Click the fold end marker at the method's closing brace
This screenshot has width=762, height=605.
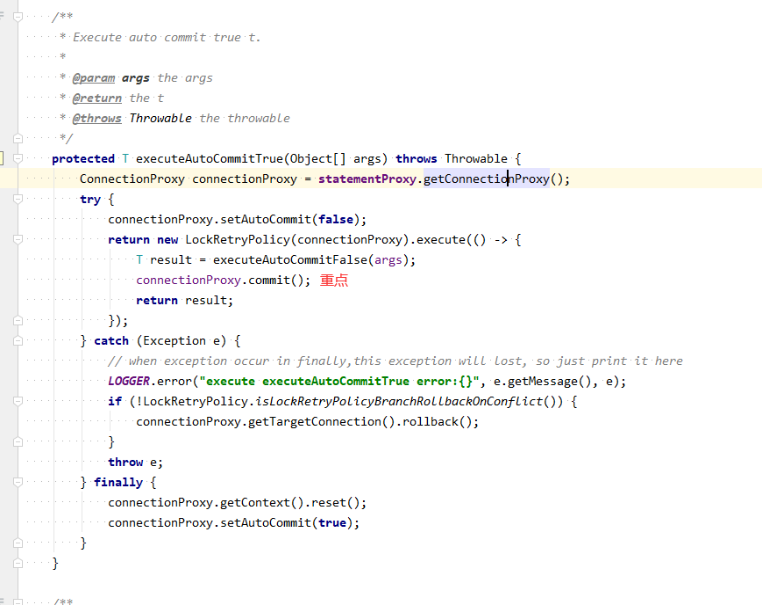pos(18,563)
